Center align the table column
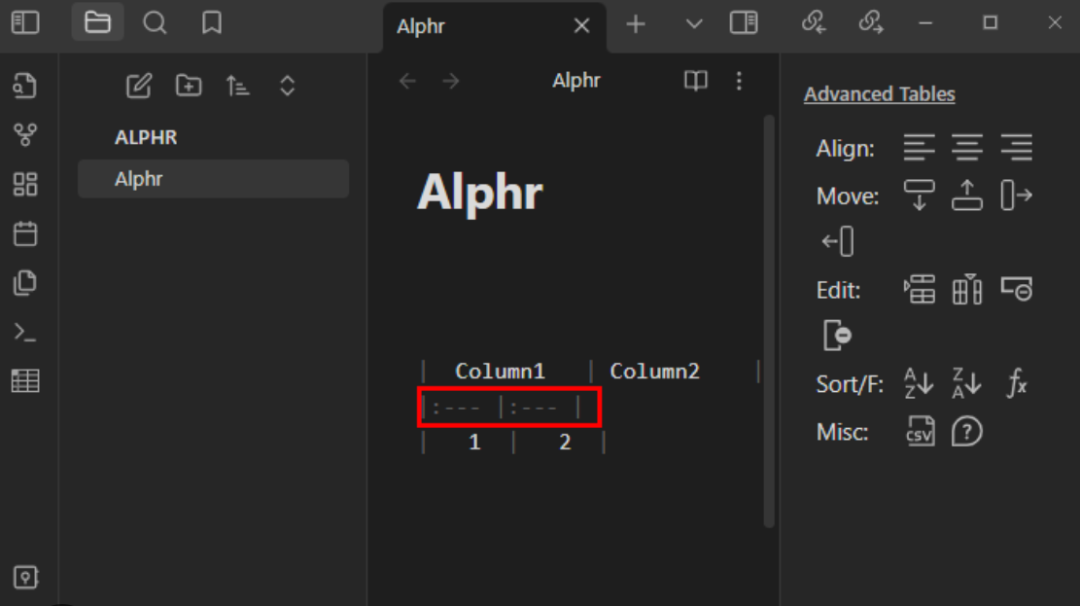 pos(968,147)
